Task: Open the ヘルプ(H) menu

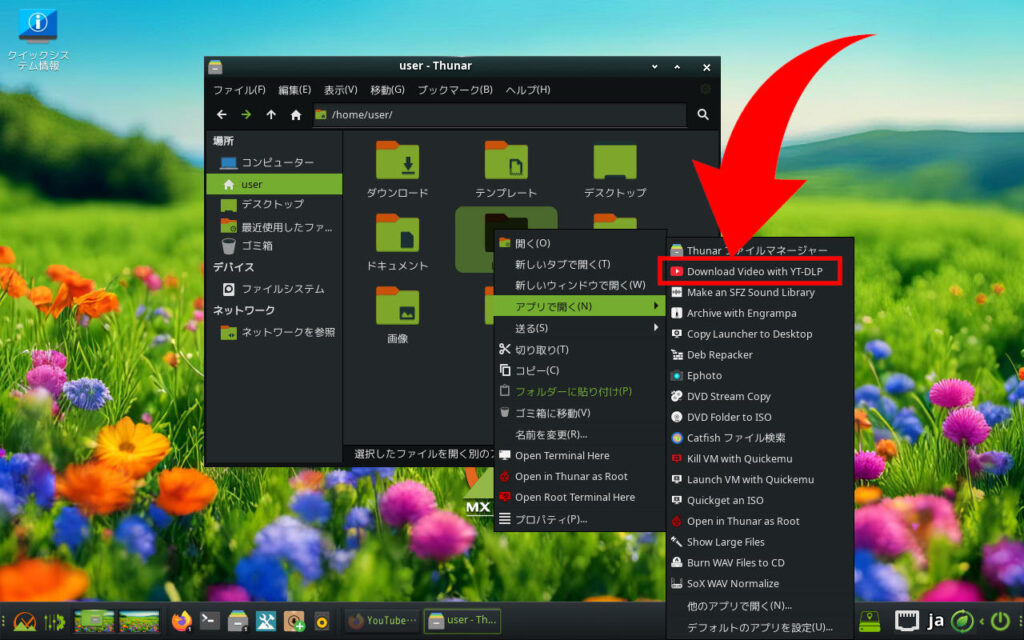Action: click(x=528, y=89)
